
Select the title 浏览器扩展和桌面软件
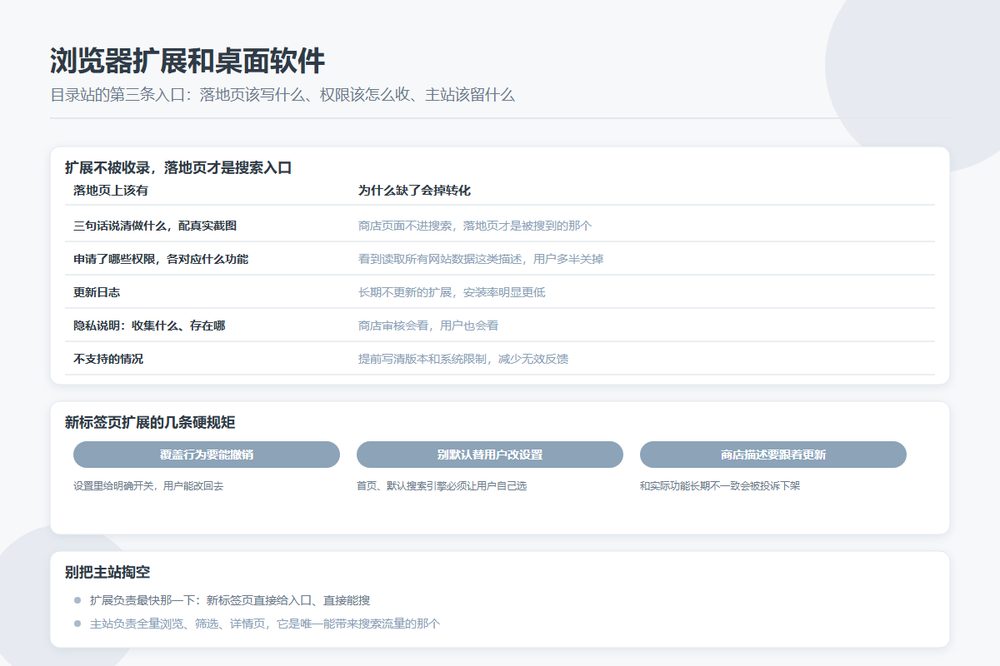pyautogui.click(x=188, y=61)
